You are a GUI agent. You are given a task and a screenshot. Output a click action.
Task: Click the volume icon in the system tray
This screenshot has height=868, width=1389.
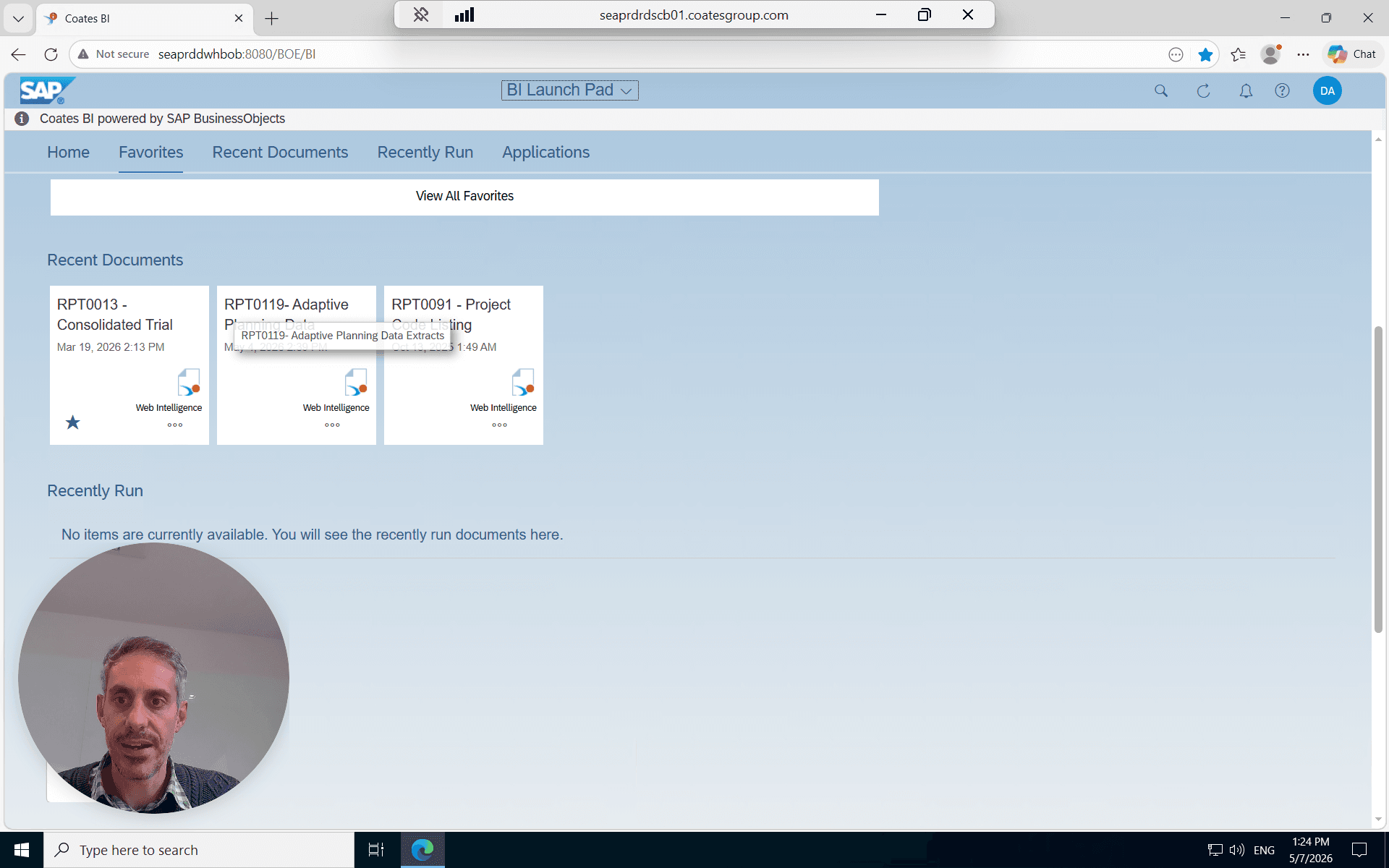click(x=1237, y=850)
